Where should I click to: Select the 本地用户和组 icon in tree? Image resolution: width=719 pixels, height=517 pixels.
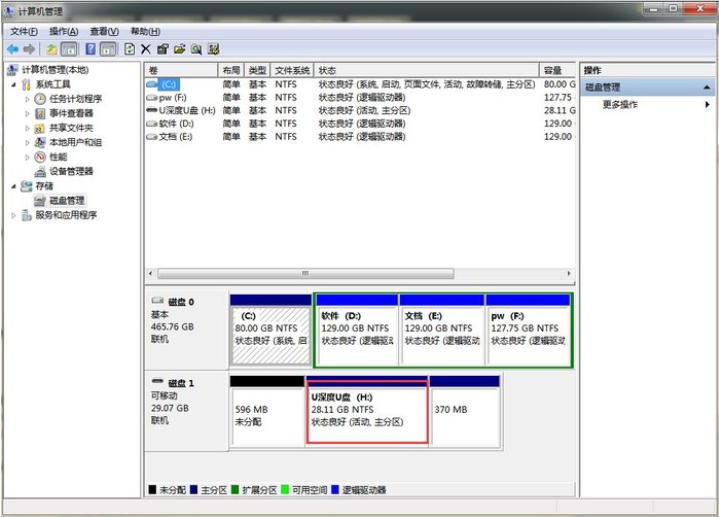(x=40, y=142)
